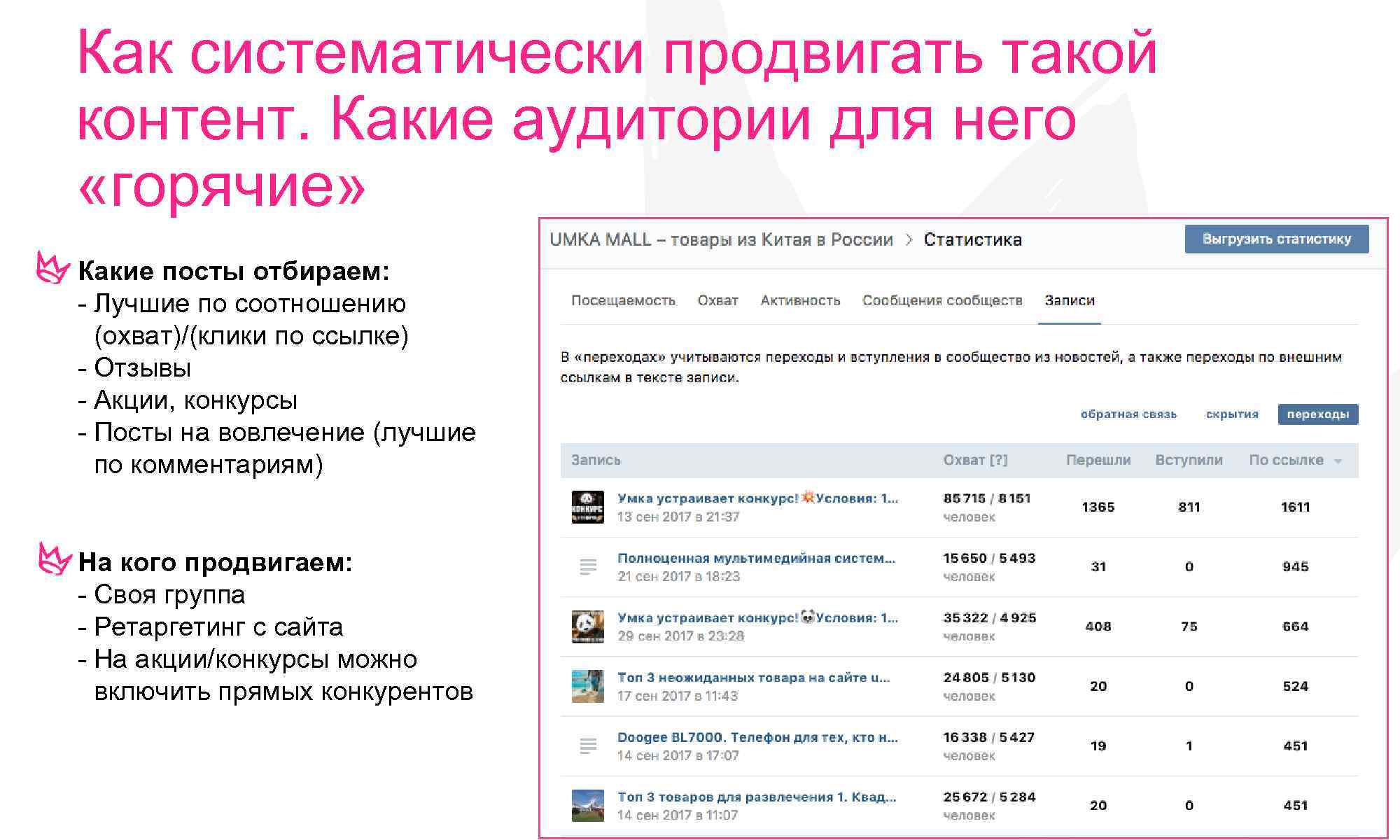Click reach value 35 322 / 4 925

click(x=990, y=618)
